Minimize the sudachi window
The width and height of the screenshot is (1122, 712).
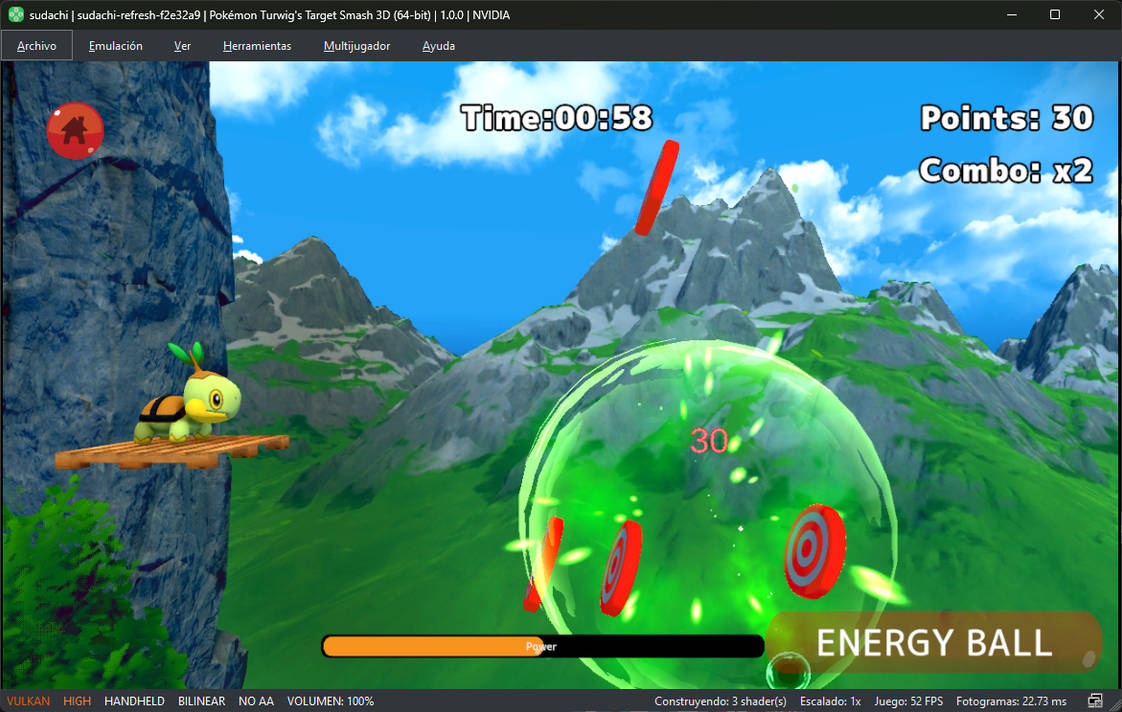(1012, 15)
